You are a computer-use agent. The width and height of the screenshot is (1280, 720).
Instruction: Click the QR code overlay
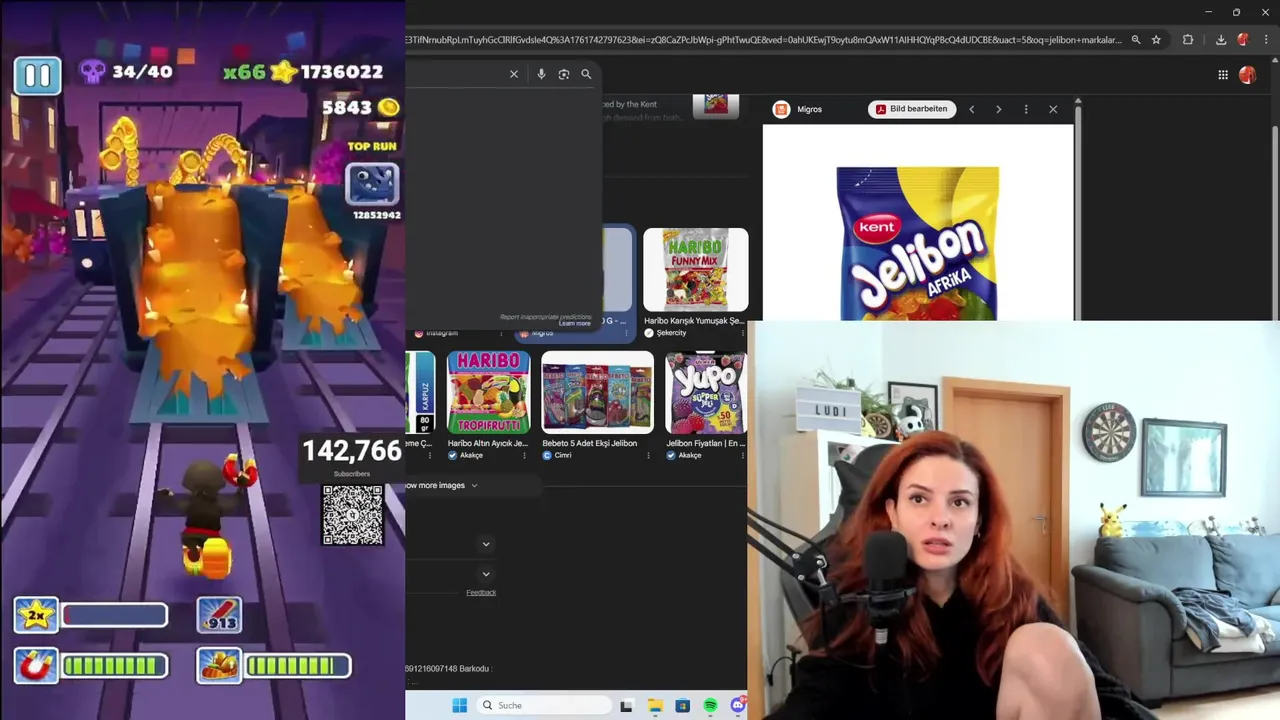pos(353,515)
